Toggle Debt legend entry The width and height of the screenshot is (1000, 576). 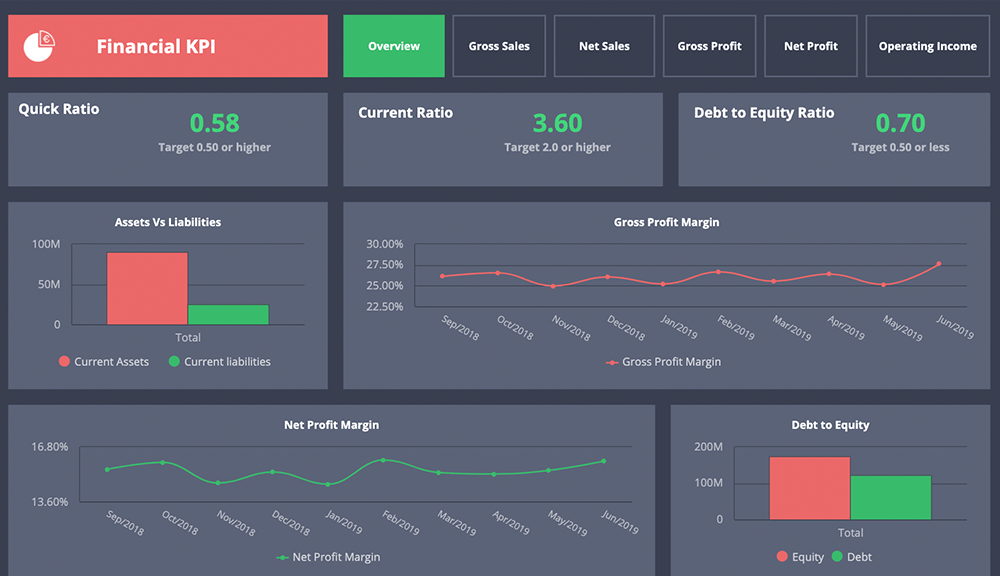(x=852, y=557)
